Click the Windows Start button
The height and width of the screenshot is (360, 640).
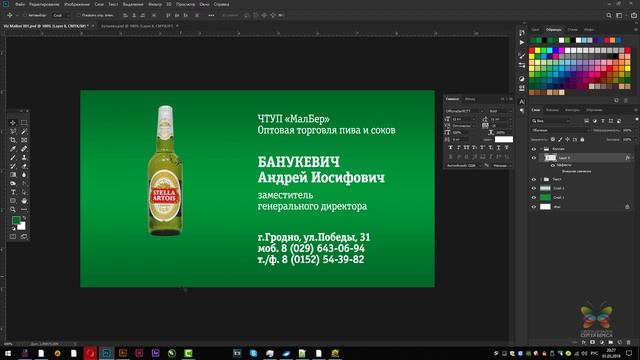(x=8, y=353)
